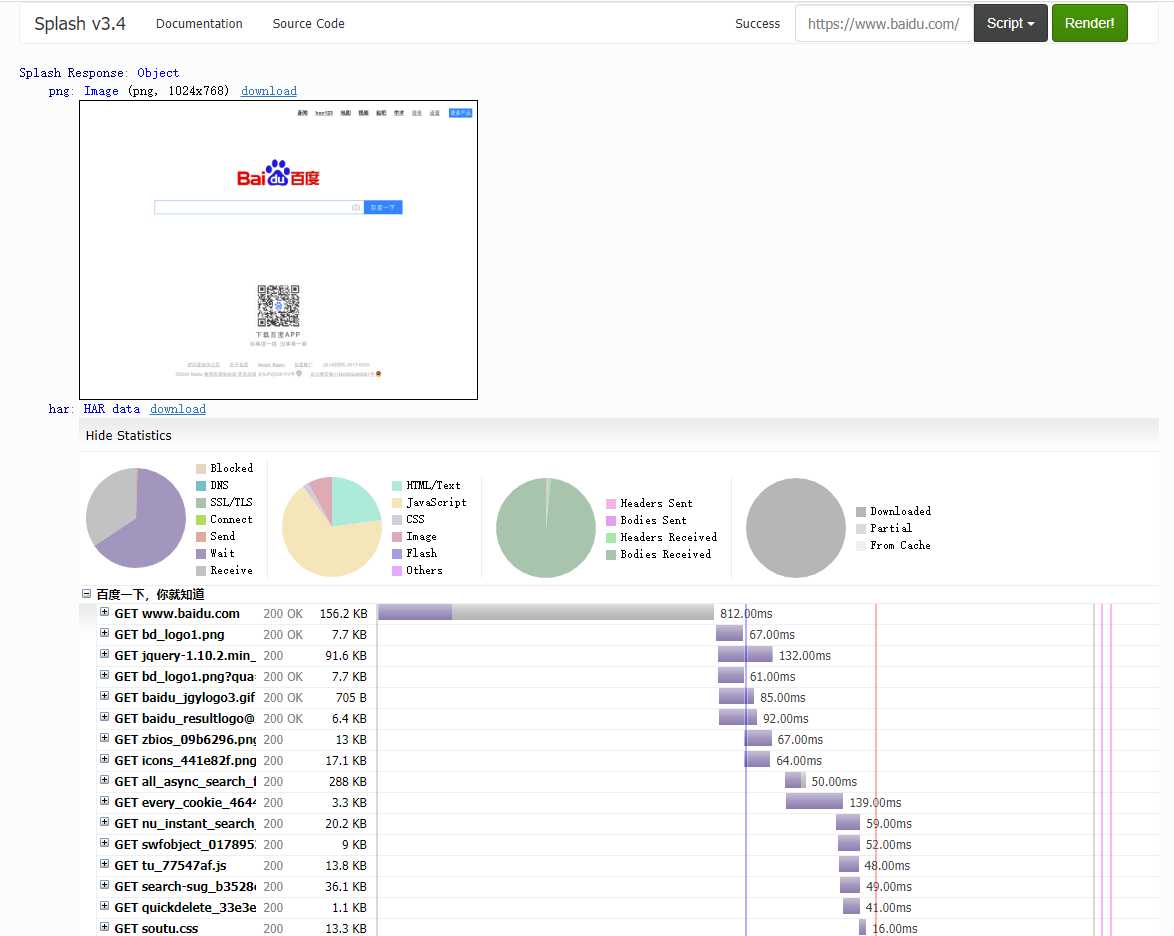Collapse the 百度一下，你就知道 page group
The image size is (1174, 936).
click(86, 594)
